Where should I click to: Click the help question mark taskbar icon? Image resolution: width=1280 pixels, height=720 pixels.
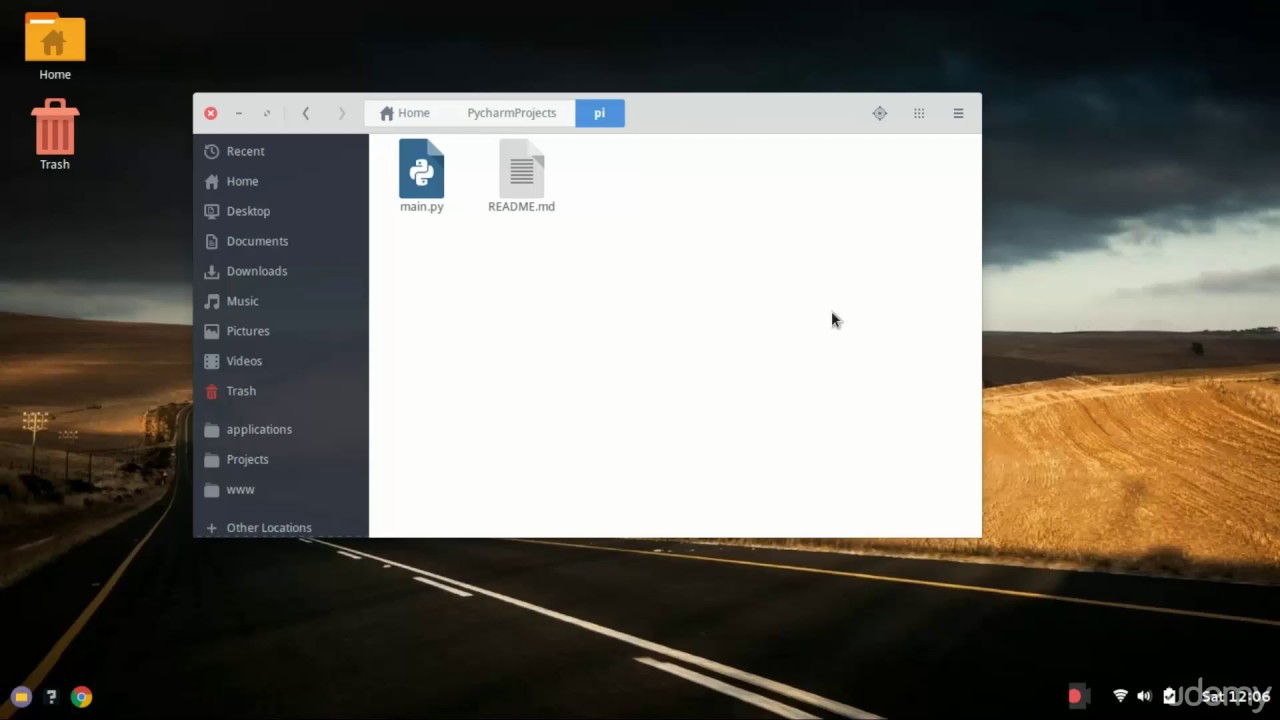pyautogui.click(x=51, y=697)
